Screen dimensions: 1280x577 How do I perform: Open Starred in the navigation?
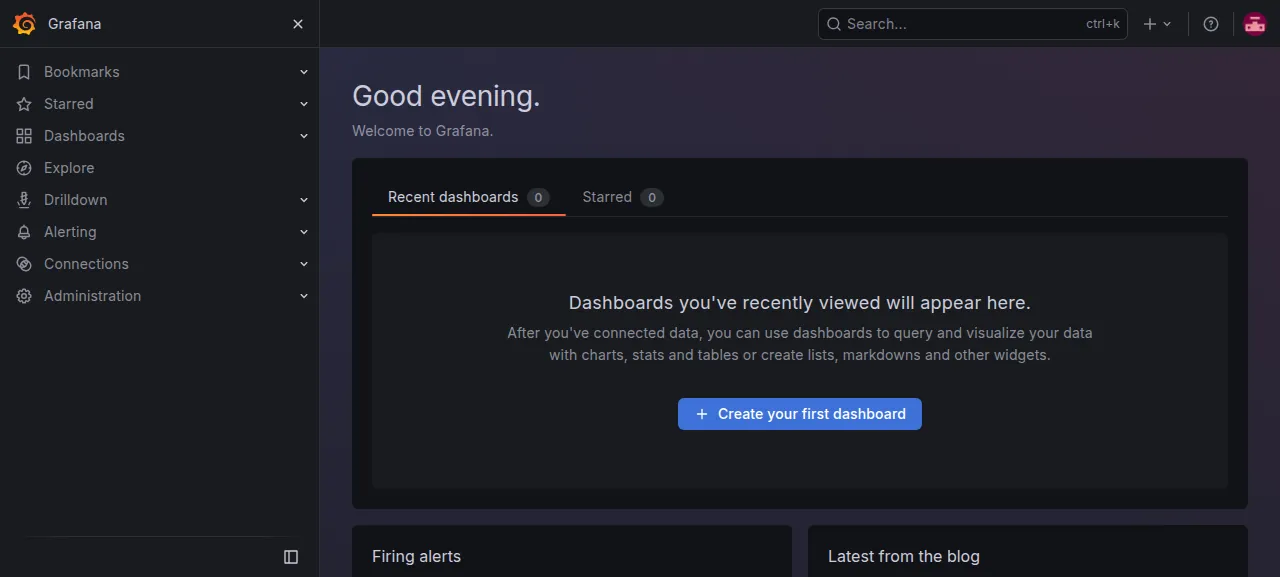(68, 104)
